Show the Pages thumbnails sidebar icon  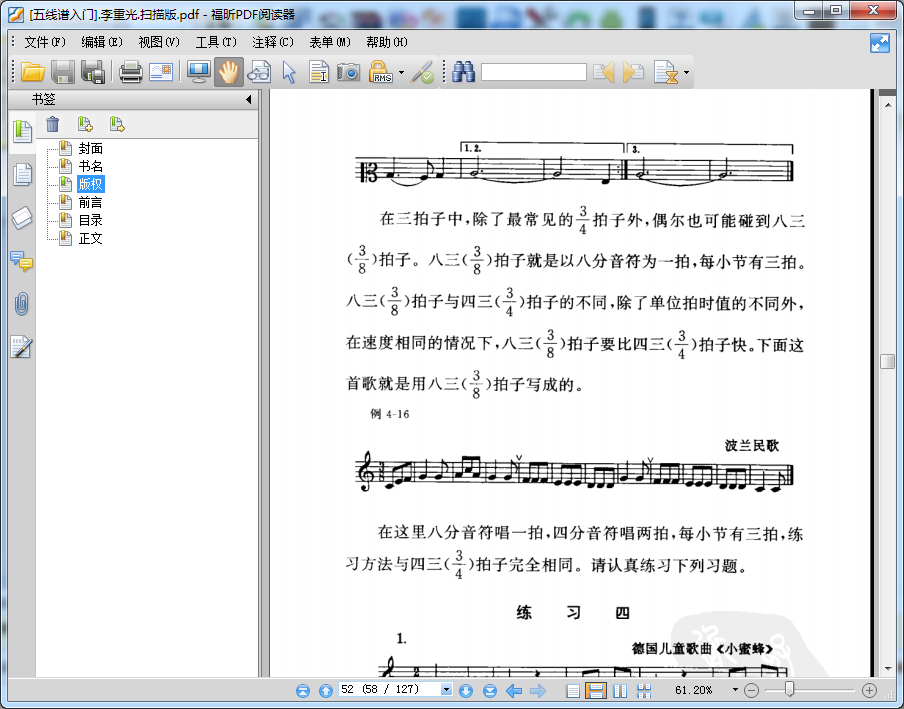(x=22, y=174)
